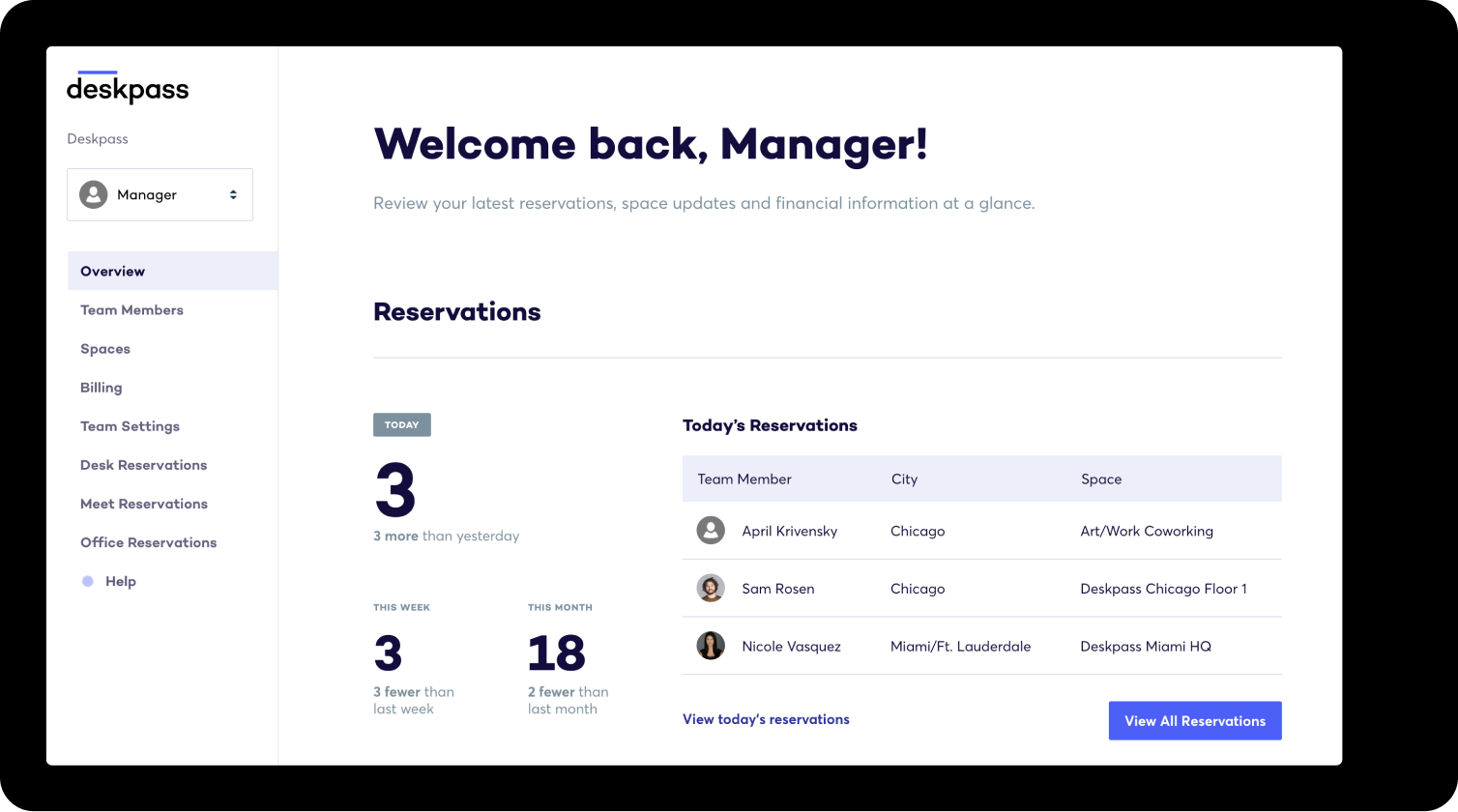Screen dimensions: 1458x812
Task: Click the 3 more than yesterday text
Action: tap(447, 536)
